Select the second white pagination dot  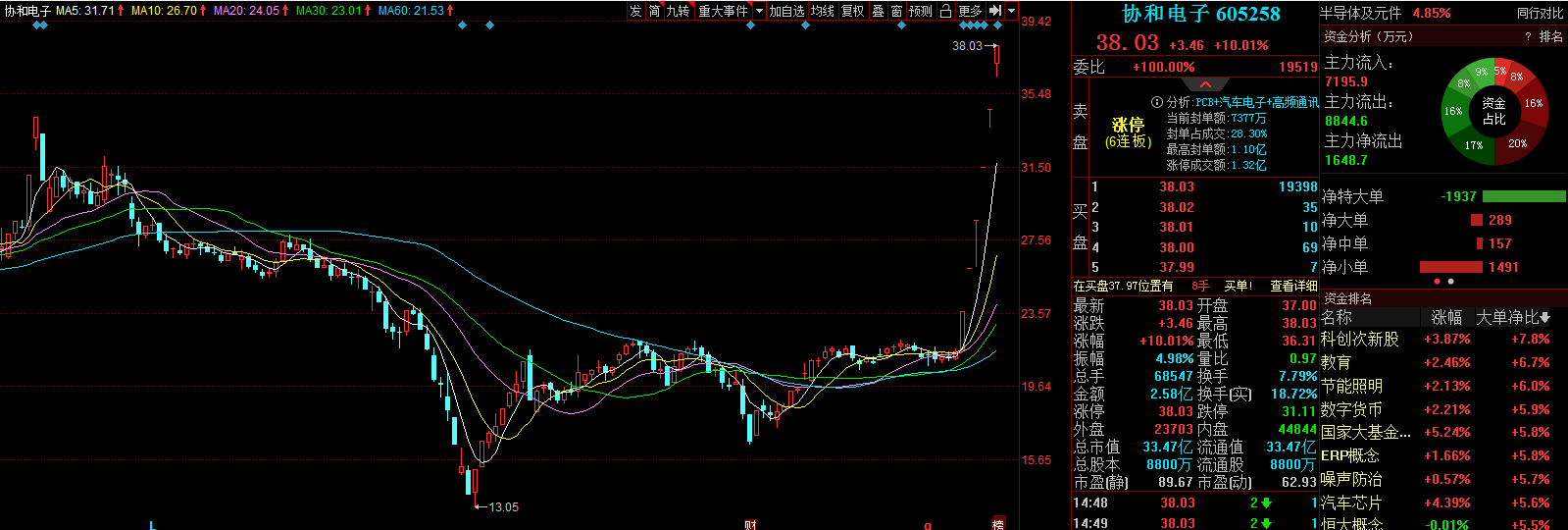1451,282
